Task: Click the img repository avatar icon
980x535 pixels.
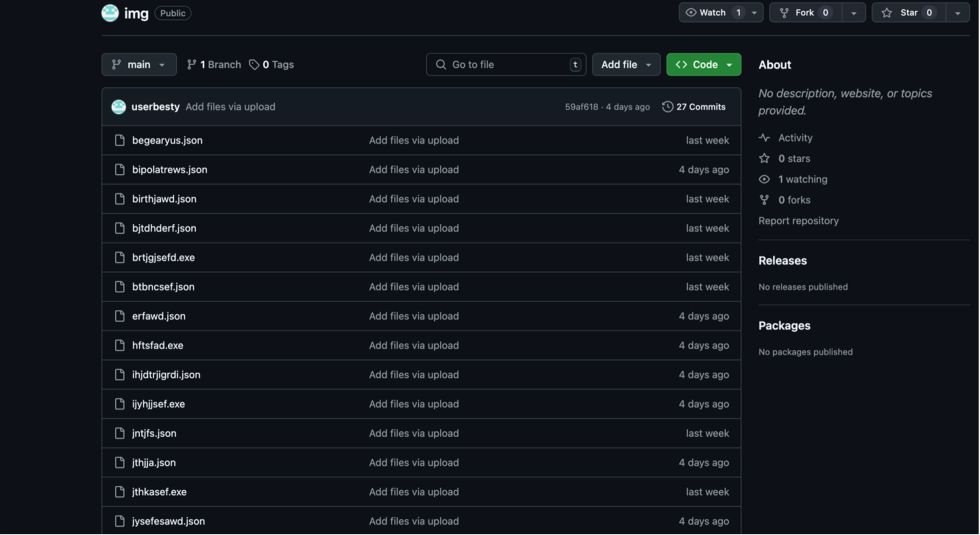Action: pos(110,13)
